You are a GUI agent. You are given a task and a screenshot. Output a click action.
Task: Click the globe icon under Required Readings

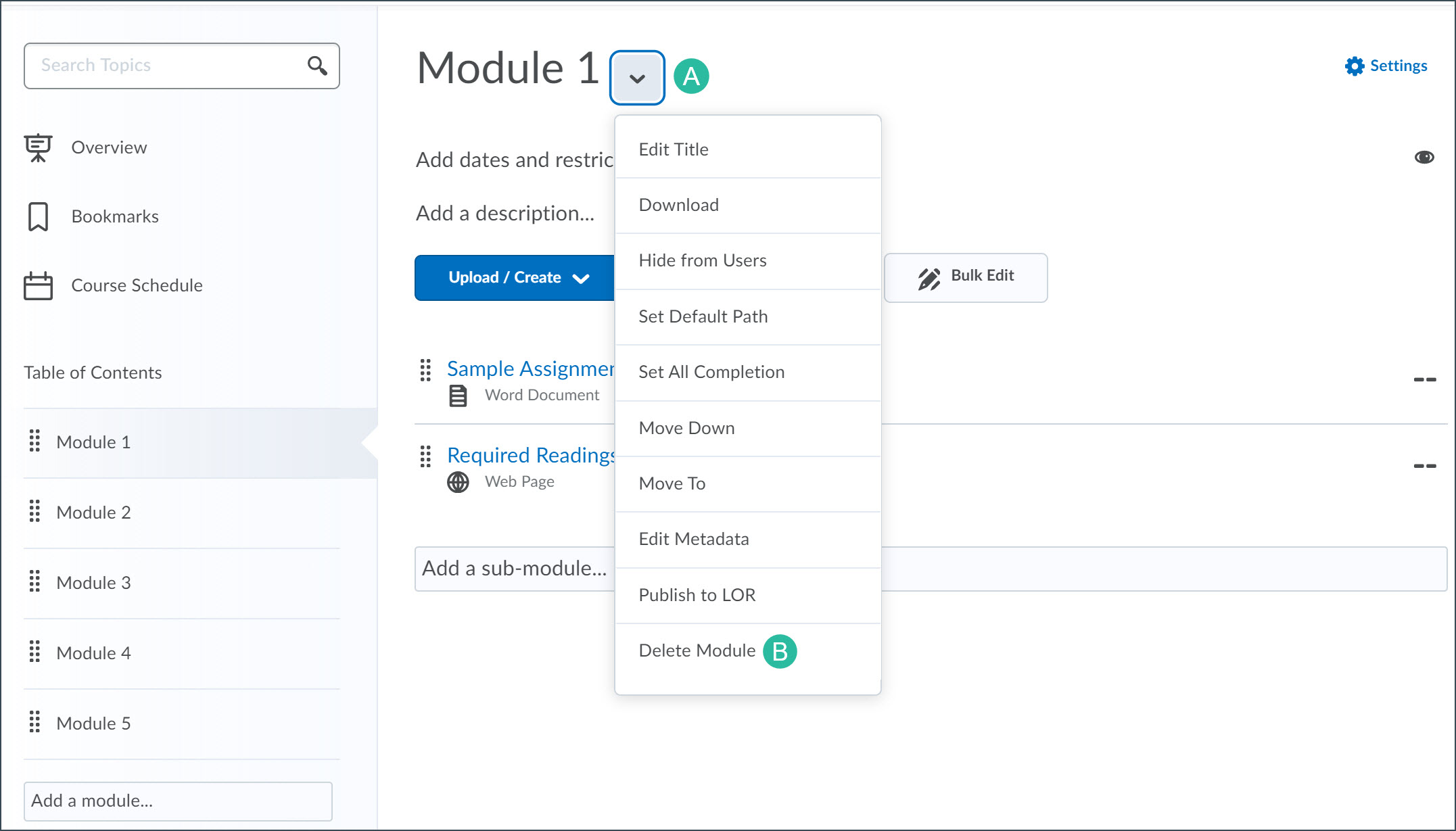coord(457,481)
